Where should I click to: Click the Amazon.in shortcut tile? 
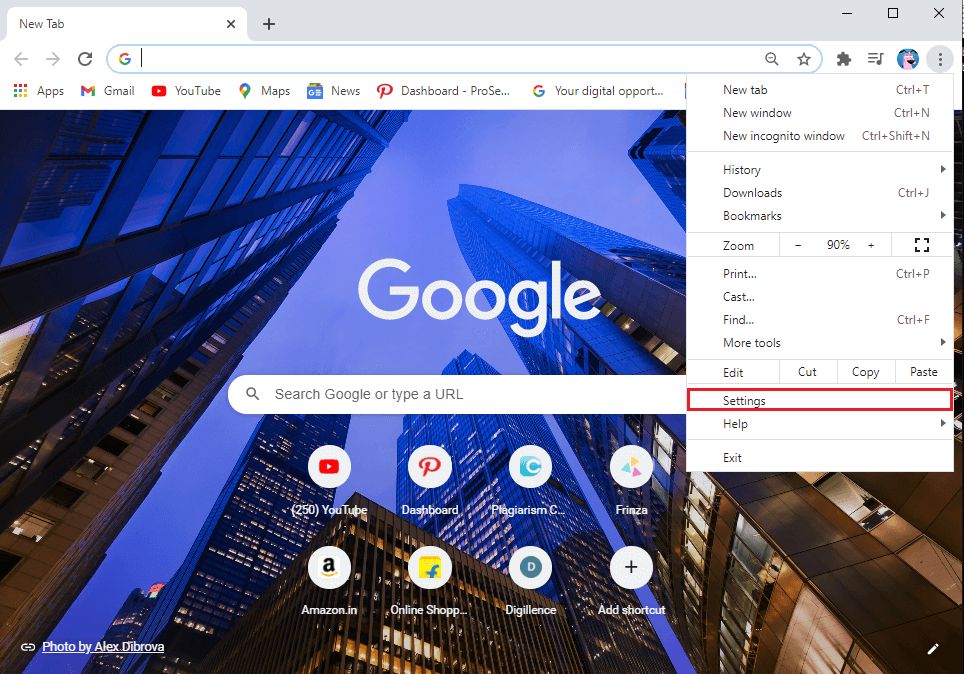(x=329, y=568)
